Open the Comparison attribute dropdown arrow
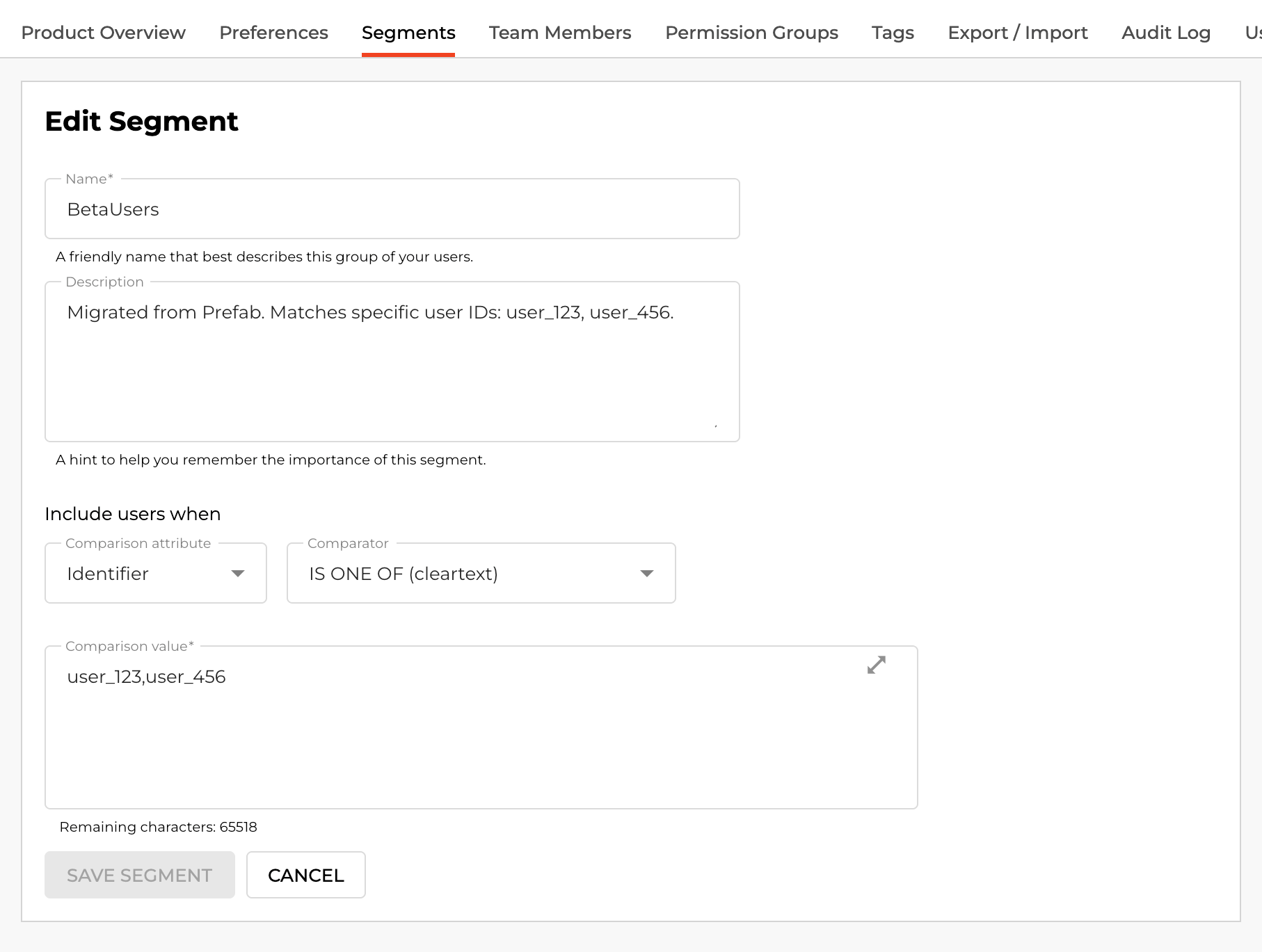The image size is (1262, 952). (238, 574)
